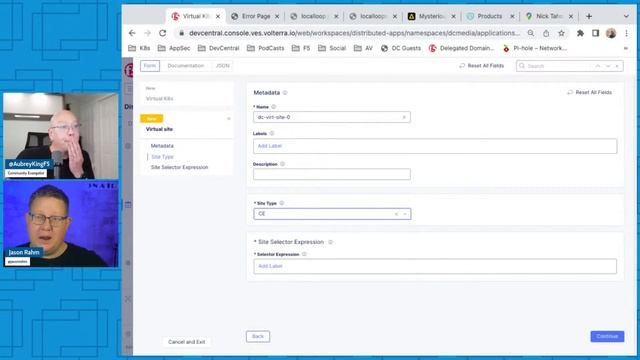Open the DC Guests bookmark
640x360 pixels.
point(401,48)
